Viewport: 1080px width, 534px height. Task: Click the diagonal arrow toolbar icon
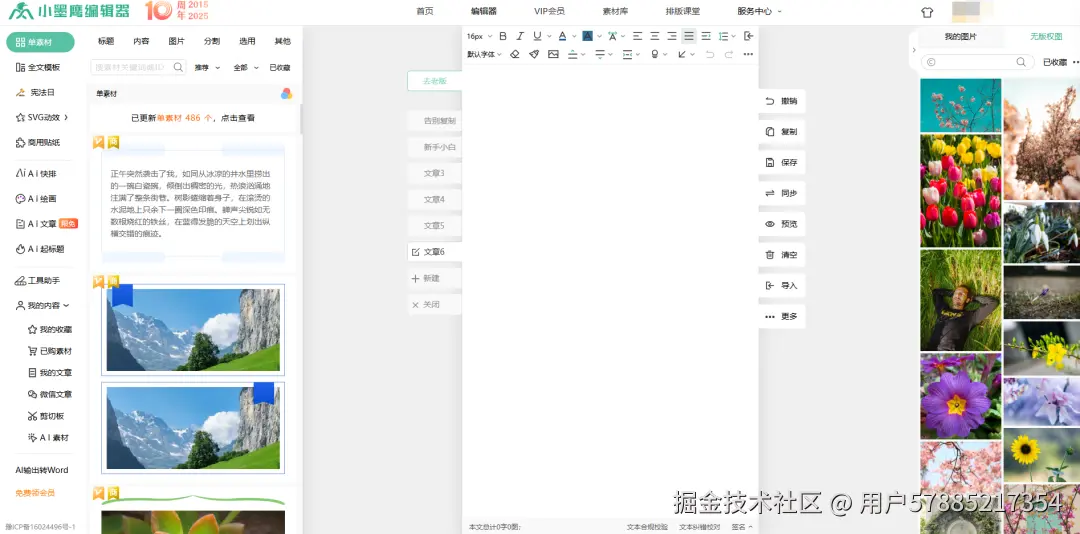(x=682, y=54)
